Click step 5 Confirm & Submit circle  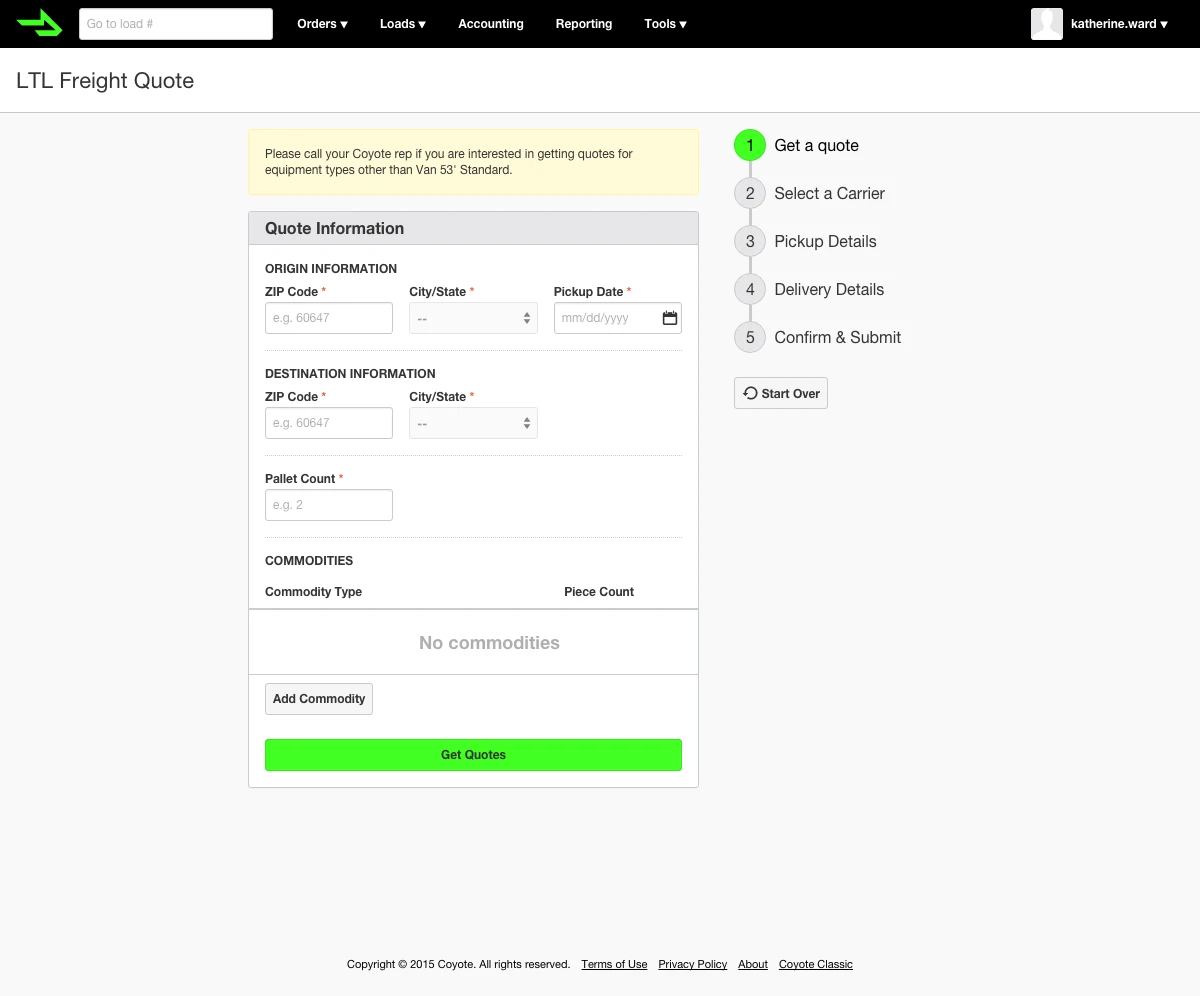tap(750, 337)
